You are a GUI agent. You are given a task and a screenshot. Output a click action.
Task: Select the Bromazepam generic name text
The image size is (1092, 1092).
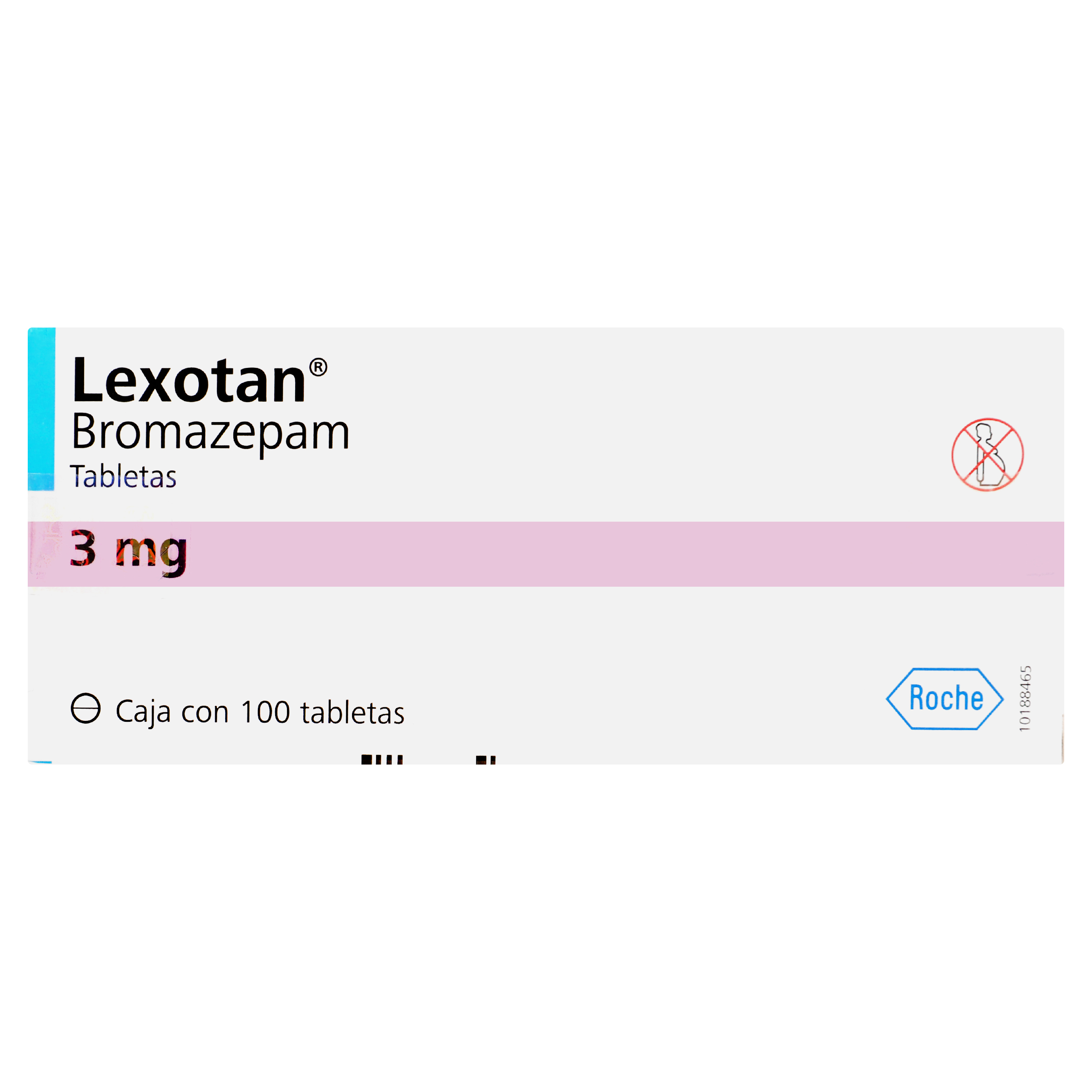[211, 433]
